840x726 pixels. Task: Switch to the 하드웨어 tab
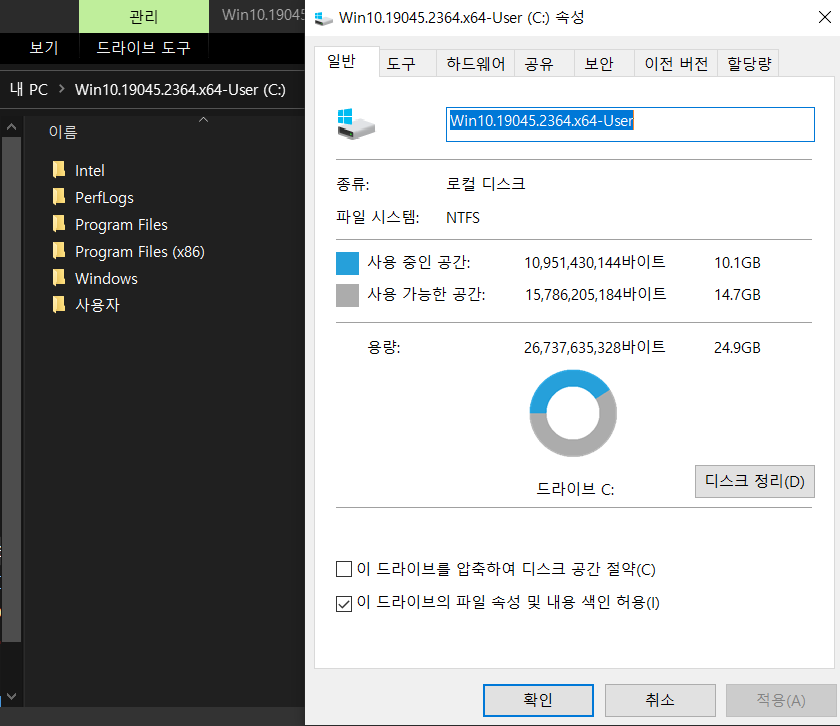[475, 64]
